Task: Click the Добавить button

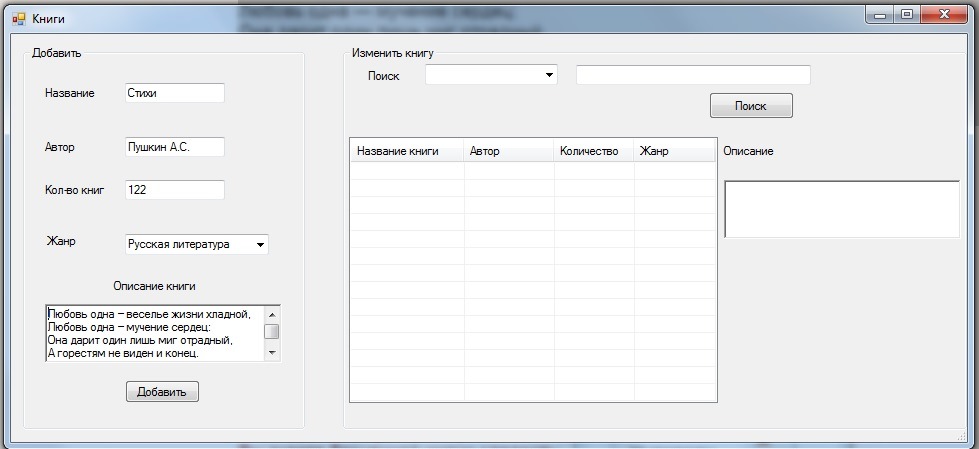Action: [x=162, y=391]
